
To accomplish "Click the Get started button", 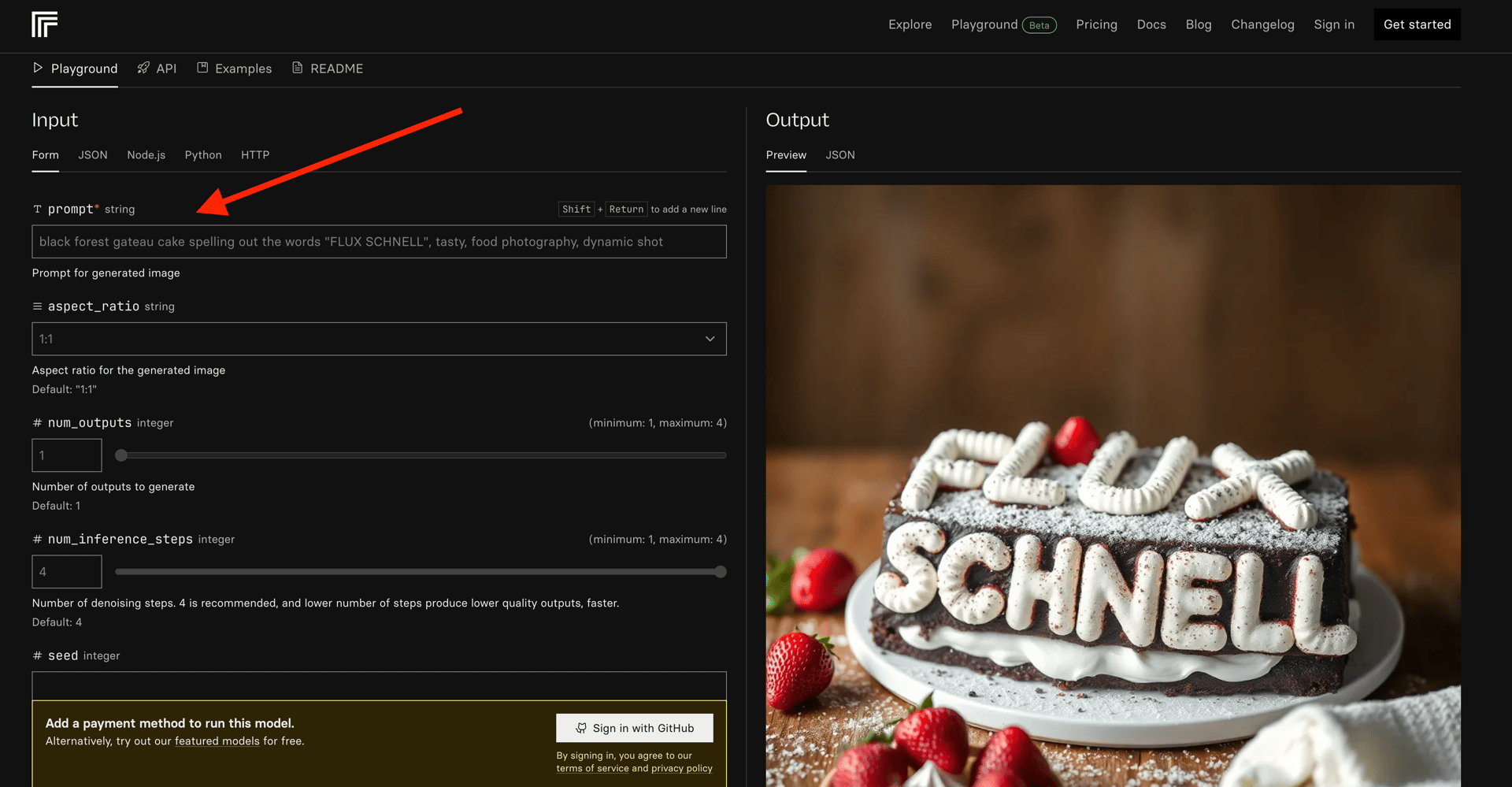I will [x=1417, y=24].
